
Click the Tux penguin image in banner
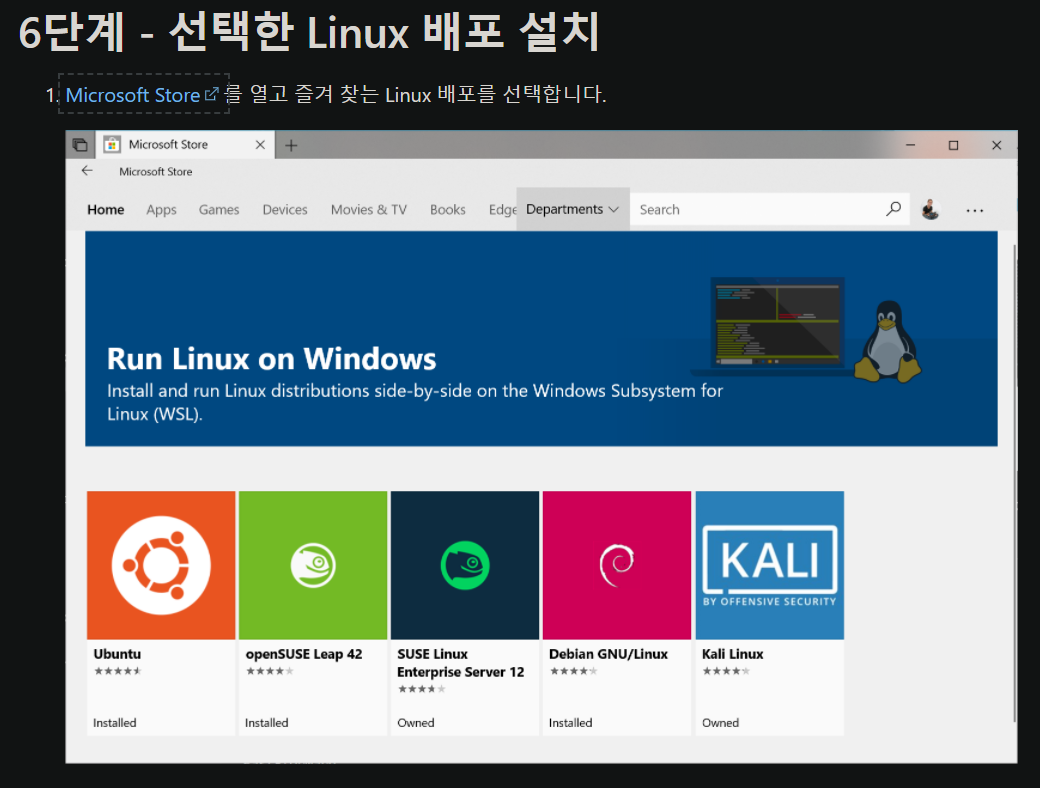click(x=888, y=342)
